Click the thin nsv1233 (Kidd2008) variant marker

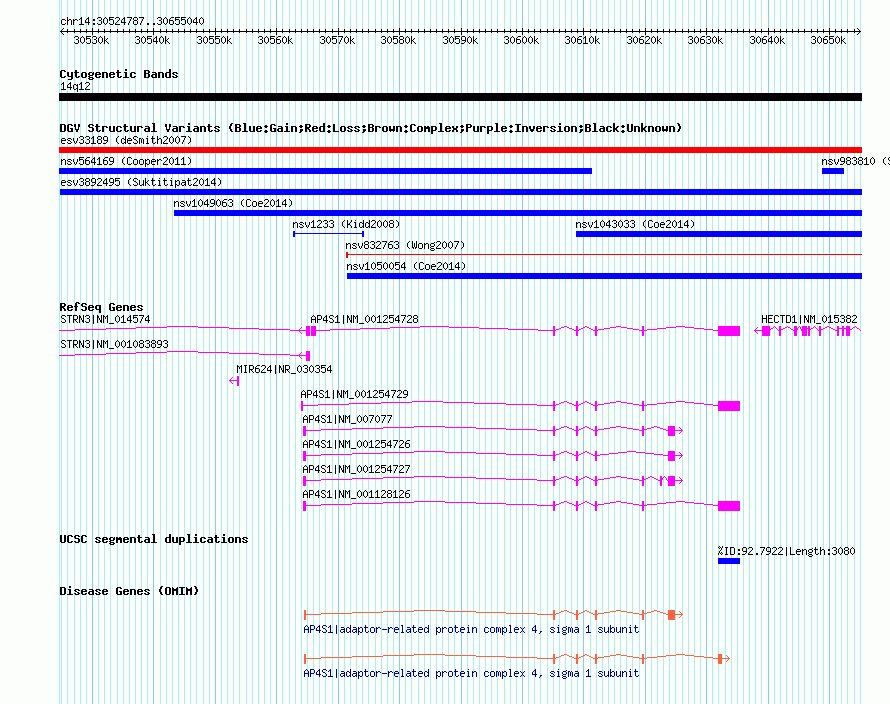(329, 233)
